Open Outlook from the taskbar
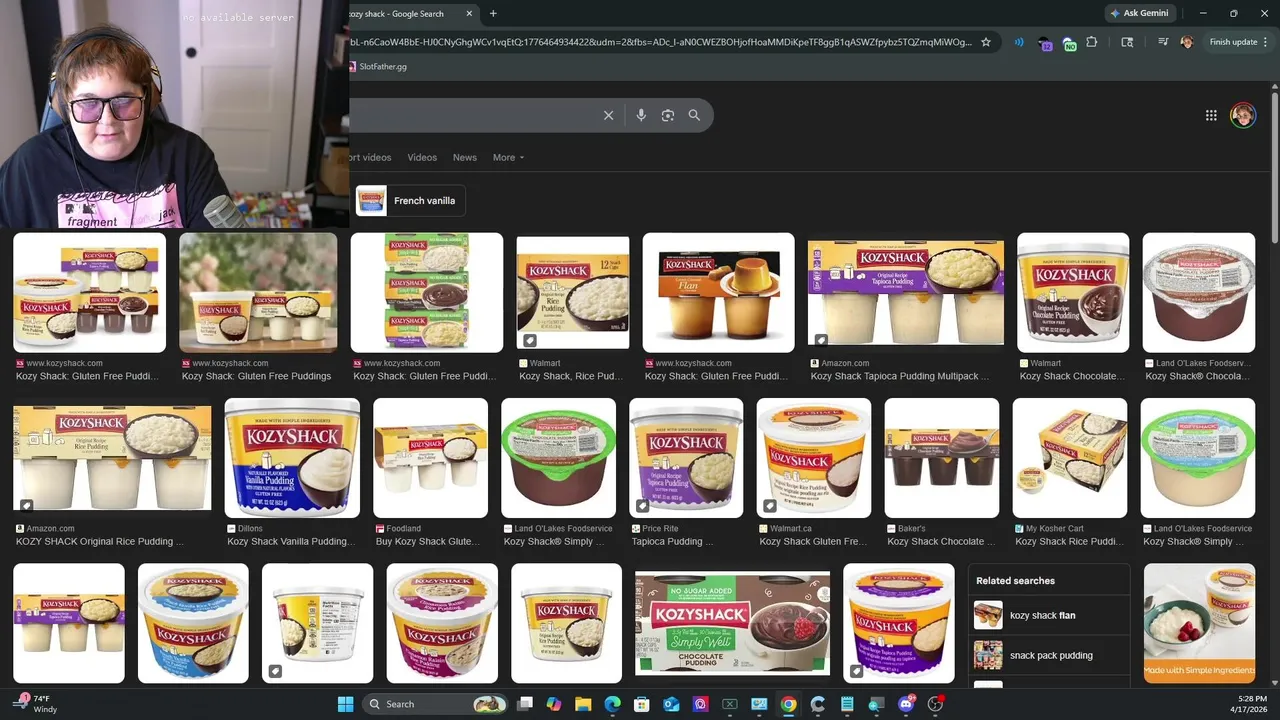The height and width of the screenshot is (720, 1280). (671, 704)
